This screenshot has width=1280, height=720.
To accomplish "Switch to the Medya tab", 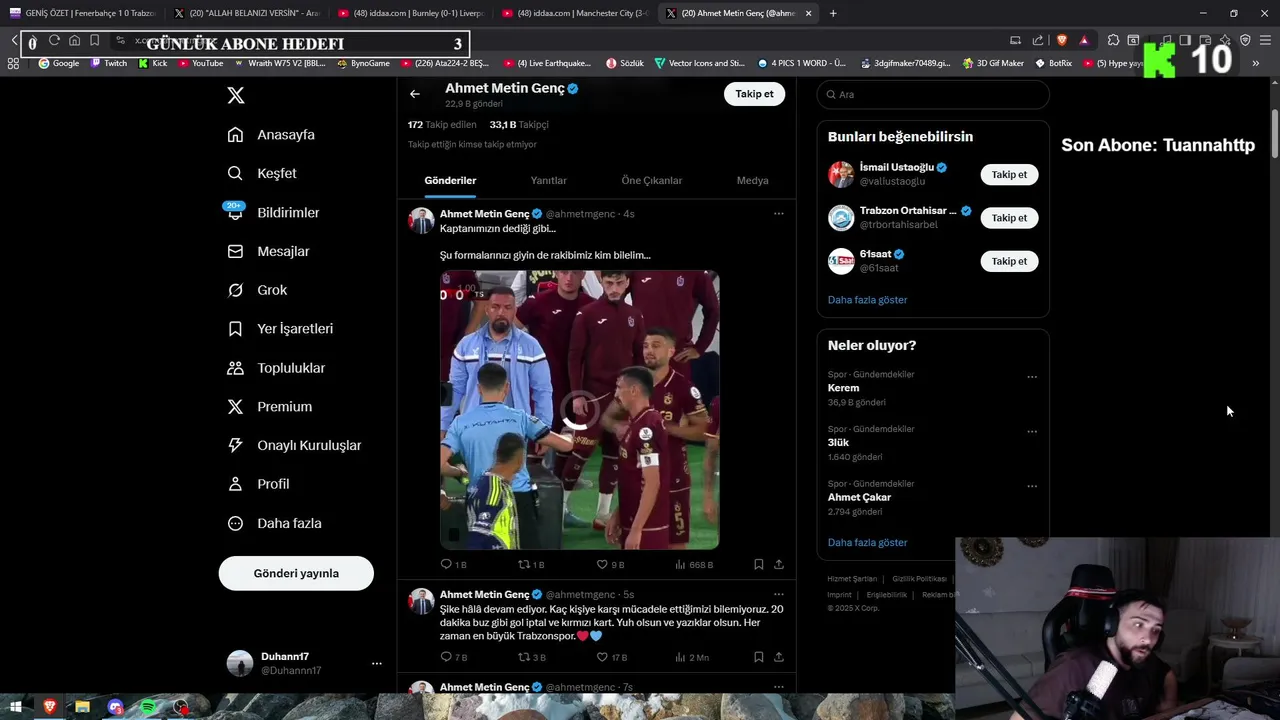I will point(753,181).
